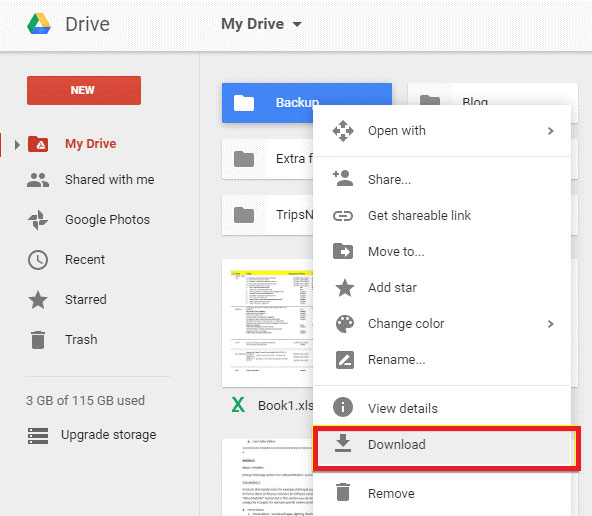
Task: Expand the Open with submenu chevron
Action: pyautogui.click(x=550, y=131)
